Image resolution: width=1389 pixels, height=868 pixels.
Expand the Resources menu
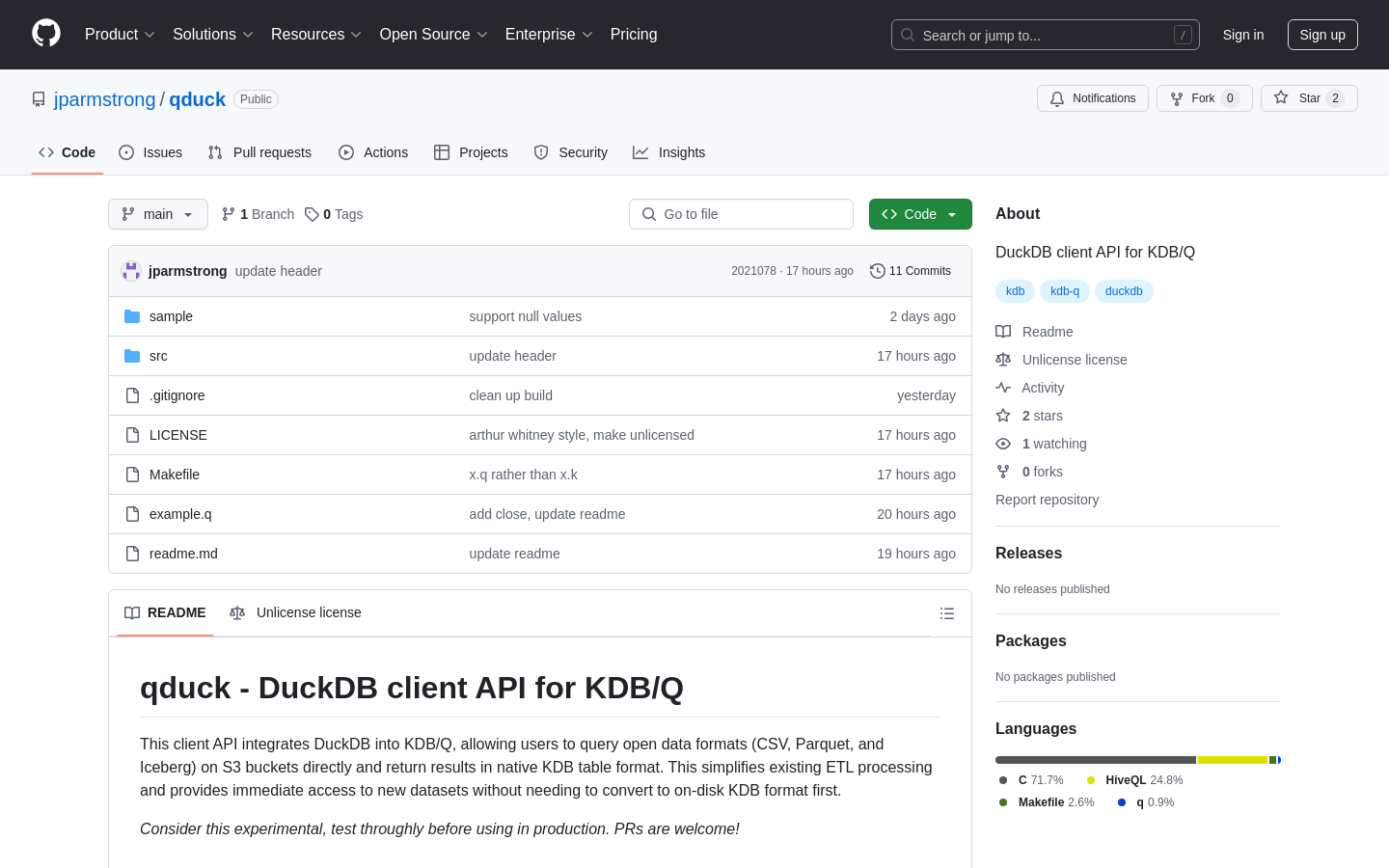[316, 35]
